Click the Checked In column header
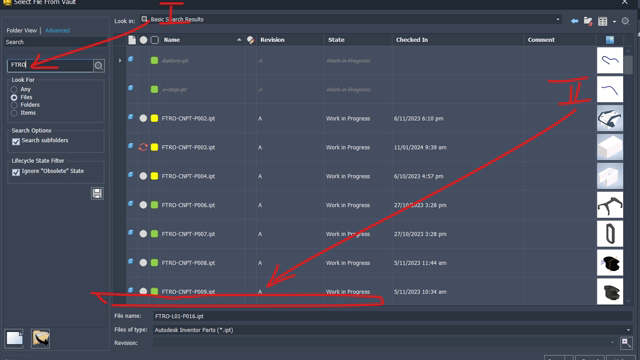The height and width of the screenshot is (360, 640). [x=412, y=40]
